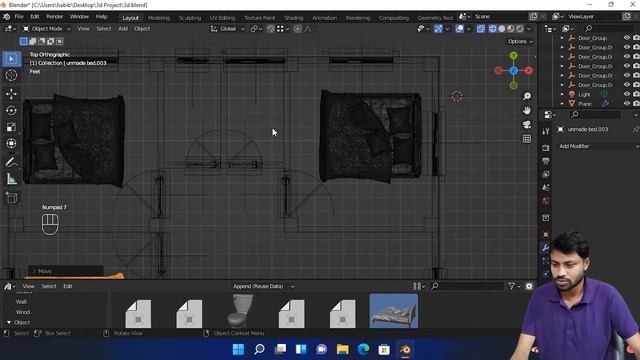Collapse the Object catalog in asset browser
Viewport: 640px width, 360px height.
click(x=9, y=322)
